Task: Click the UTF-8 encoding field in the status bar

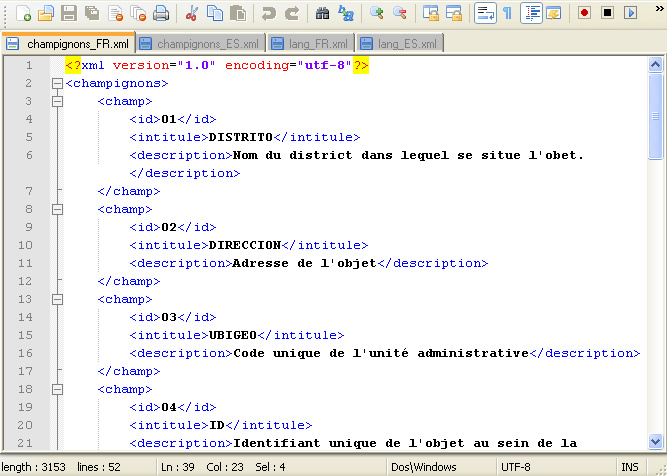Action: pos(515,467)
